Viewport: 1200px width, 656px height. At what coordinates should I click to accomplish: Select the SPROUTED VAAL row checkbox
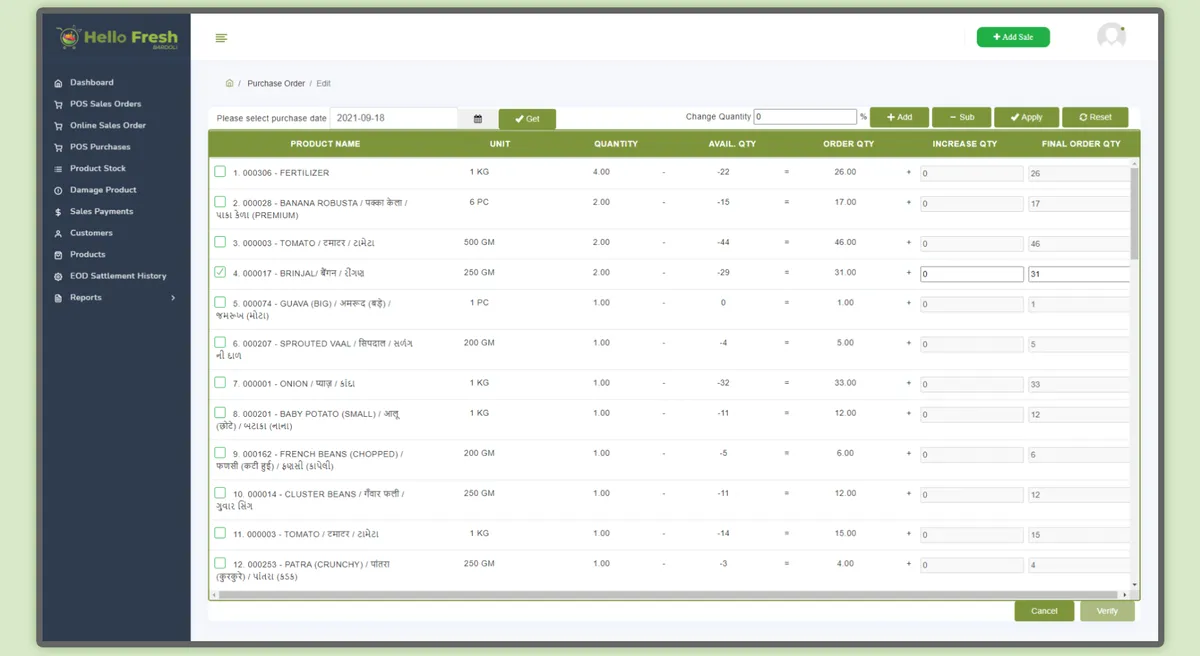tap(220, 342)
